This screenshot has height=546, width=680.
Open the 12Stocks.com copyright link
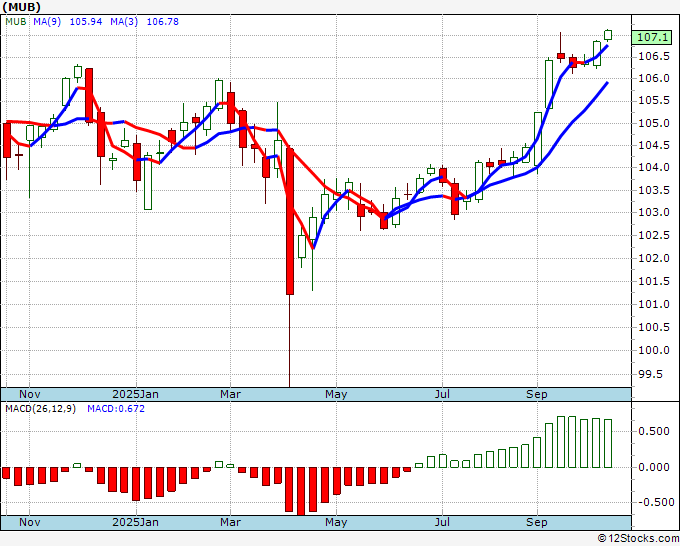(x=638, y=539)
